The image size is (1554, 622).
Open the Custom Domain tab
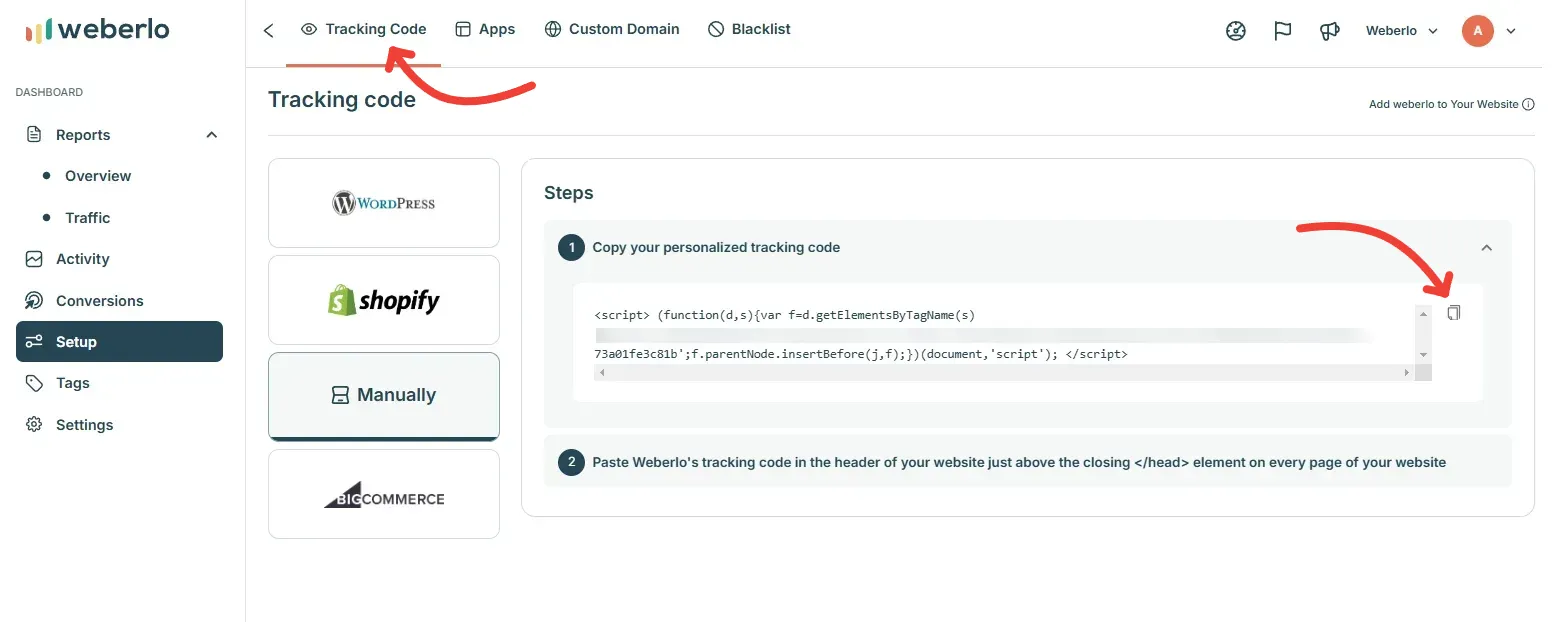point(612,30)
